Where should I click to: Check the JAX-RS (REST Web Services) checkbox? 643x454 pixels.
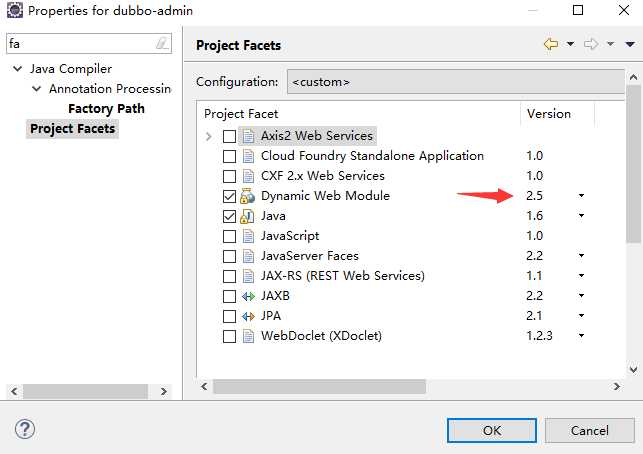229,276
